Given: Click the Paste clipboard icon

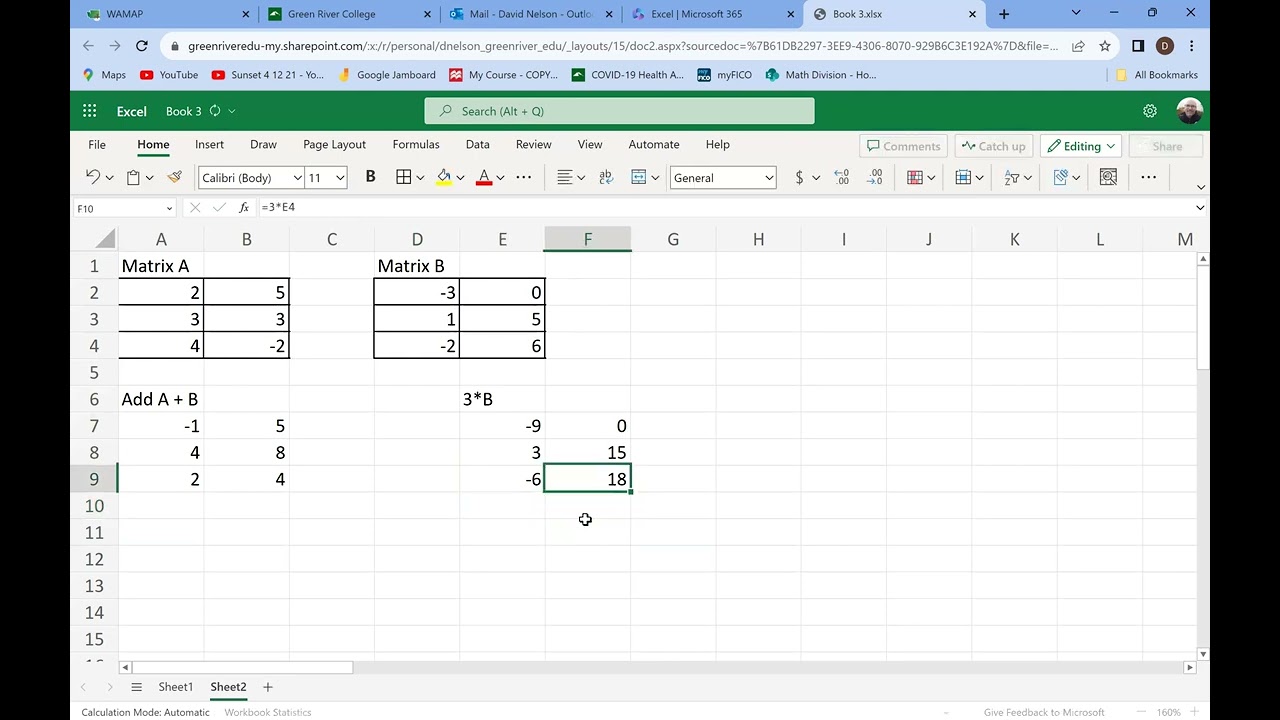Looking at the screenshot, I should pos(133,177).
